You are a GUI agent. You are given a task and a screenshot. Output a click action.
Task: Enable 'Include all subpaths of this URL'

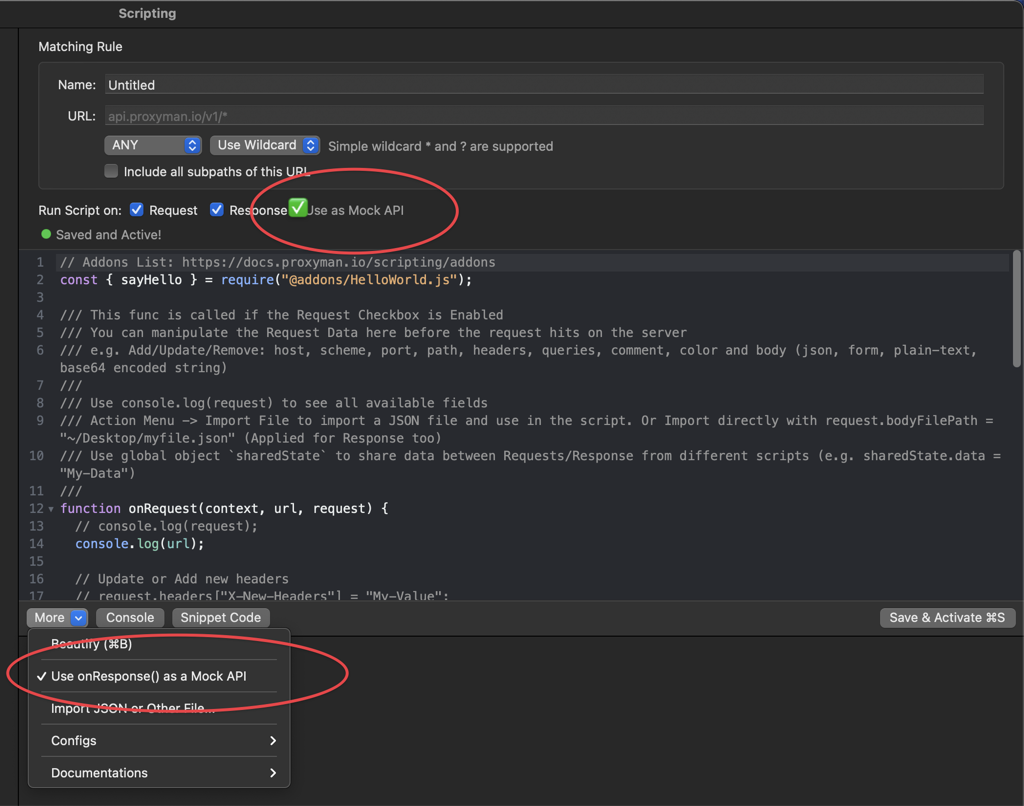point(111,170)
